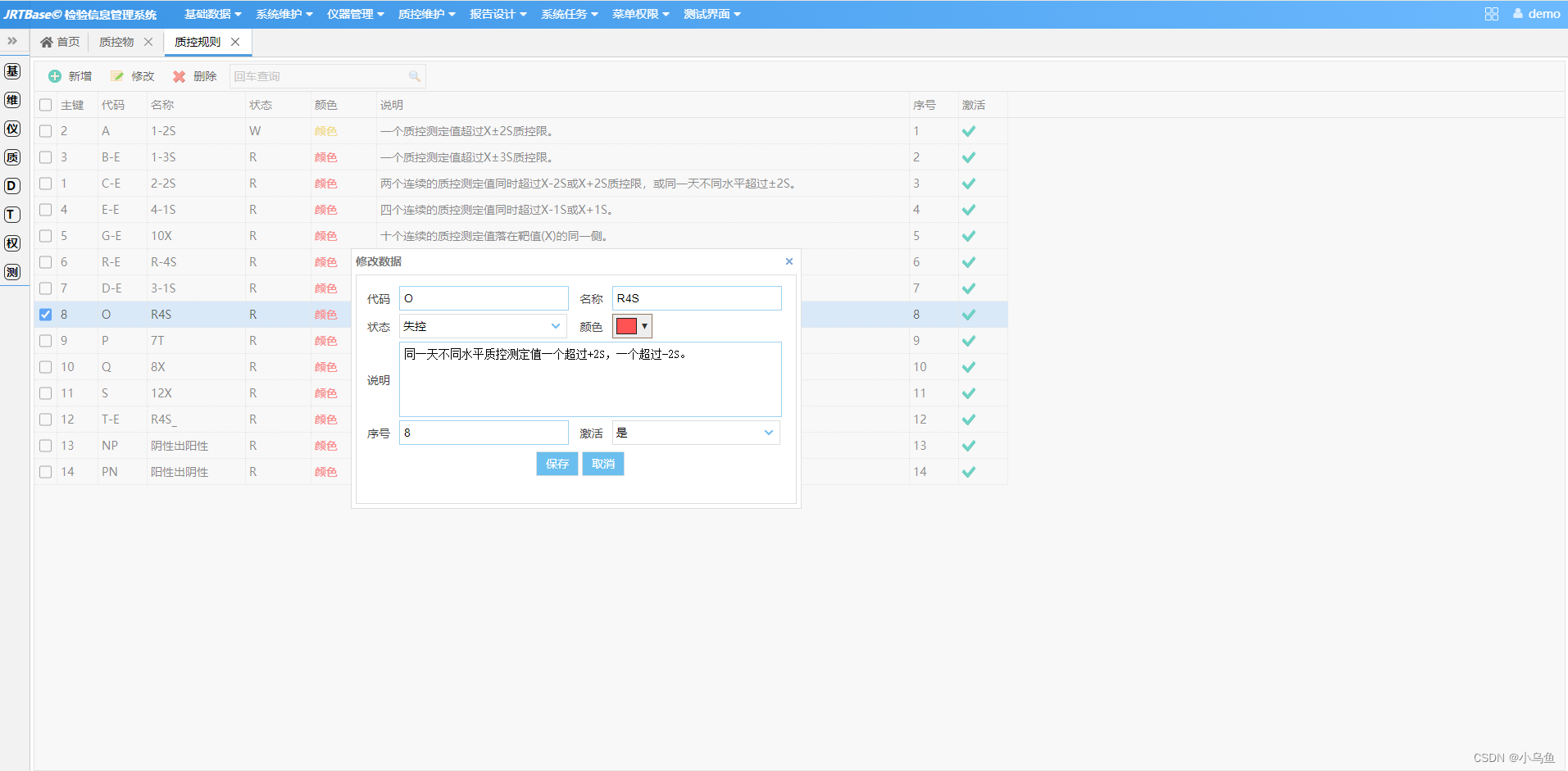Click the active checkmark for row 阳性出阴性
The image size is (1568, 771).
tap(969, 472)
